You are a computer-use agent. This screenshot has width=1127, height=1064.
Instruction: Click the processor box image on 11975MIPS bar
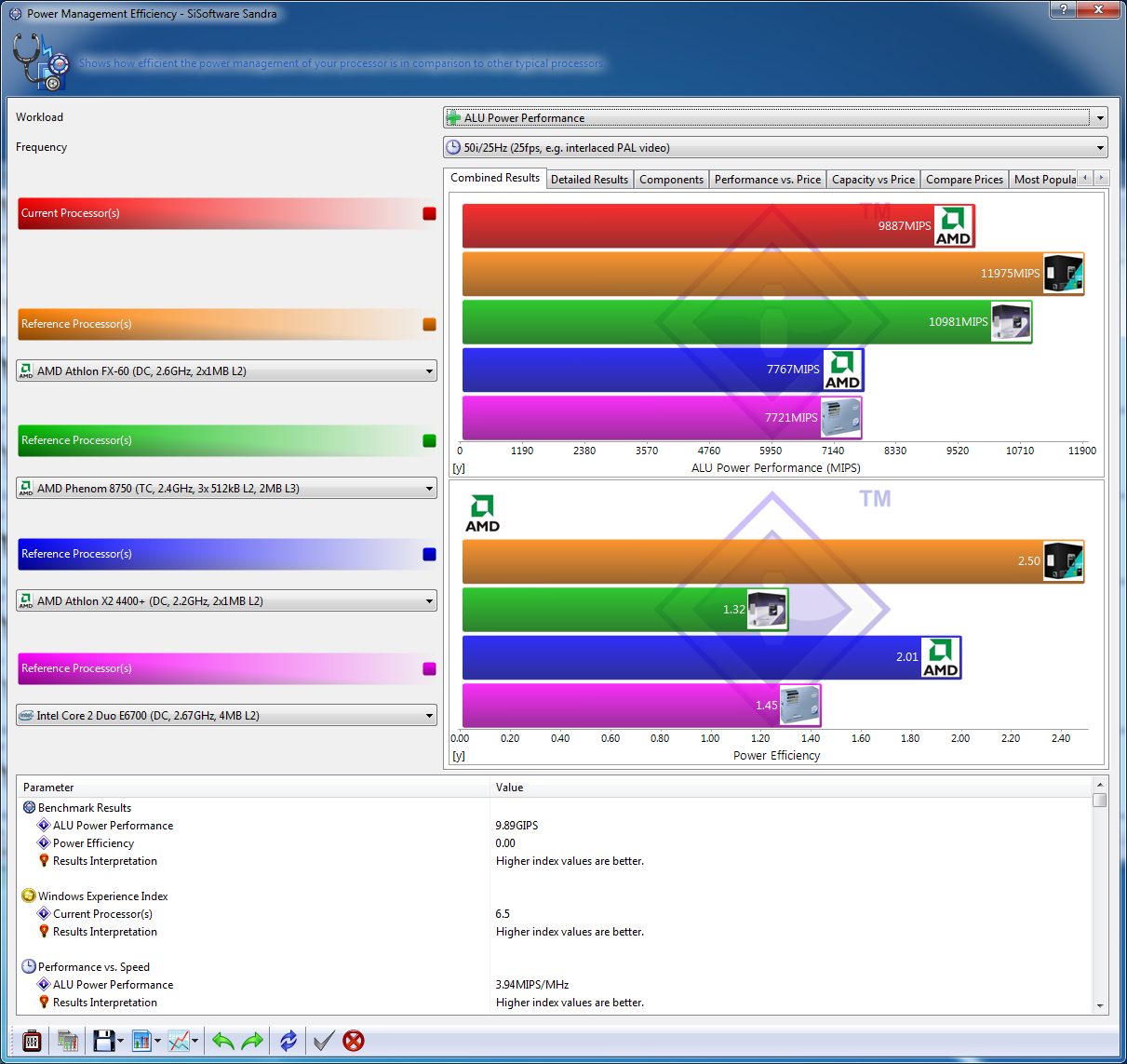click(1063, 274)
